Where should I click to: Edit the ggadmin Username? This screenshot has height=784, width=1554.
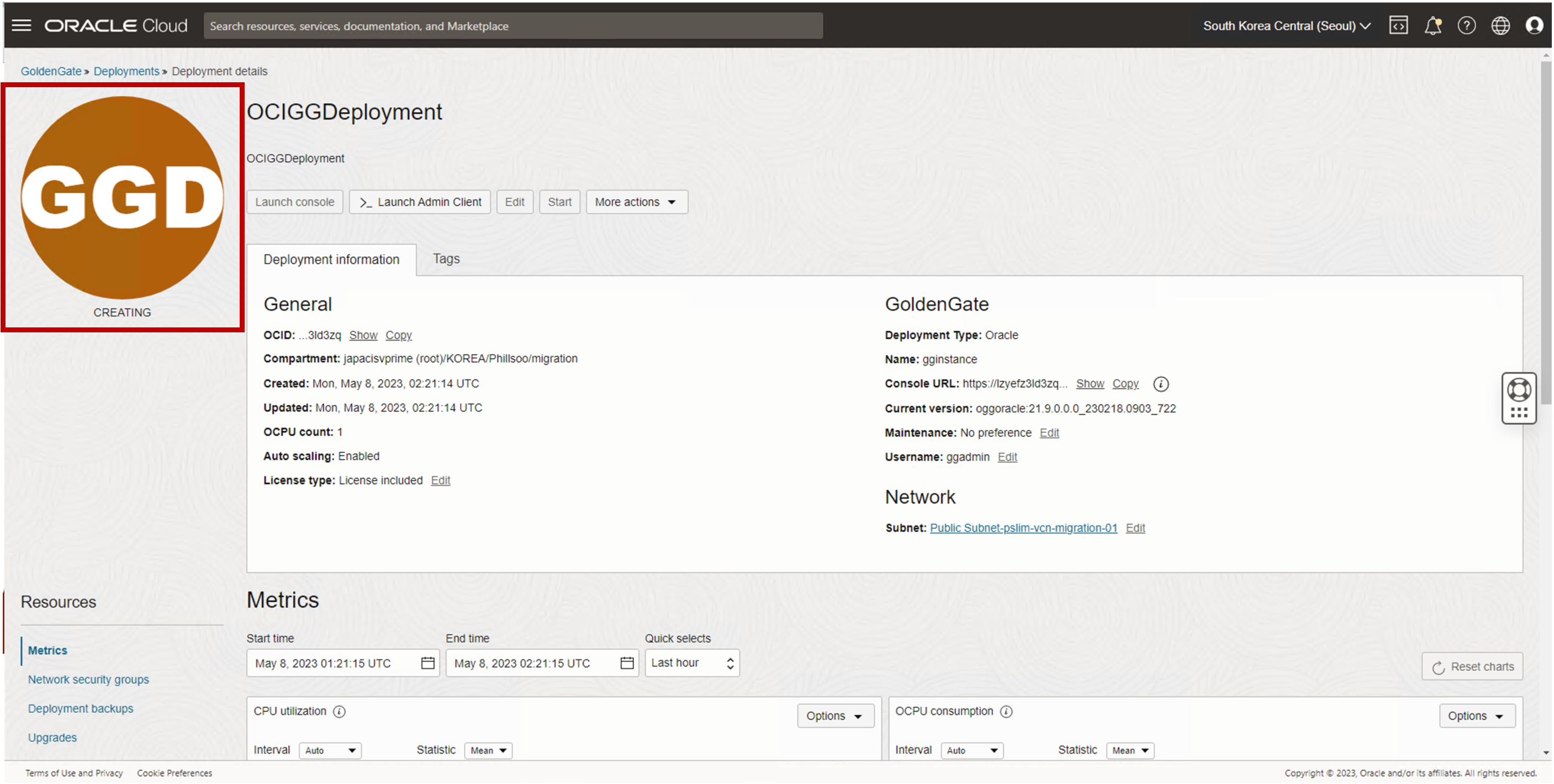click(1007, 457)
